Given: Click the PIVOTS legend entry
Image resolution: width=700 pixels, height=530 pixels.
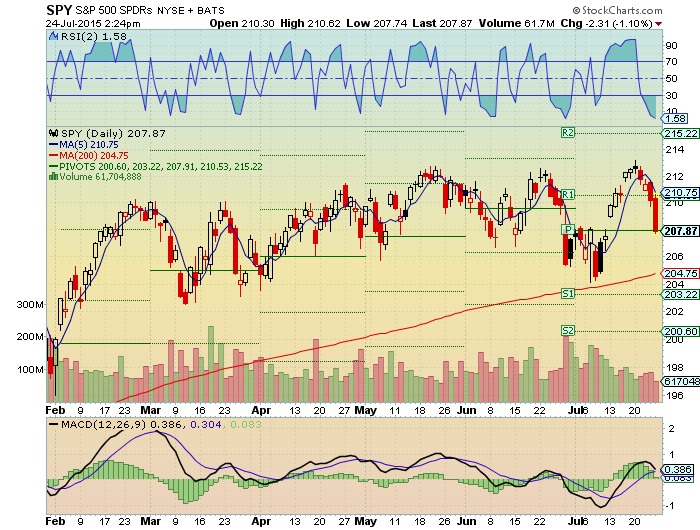Looking at the screenshot, I should coord(156,166).
